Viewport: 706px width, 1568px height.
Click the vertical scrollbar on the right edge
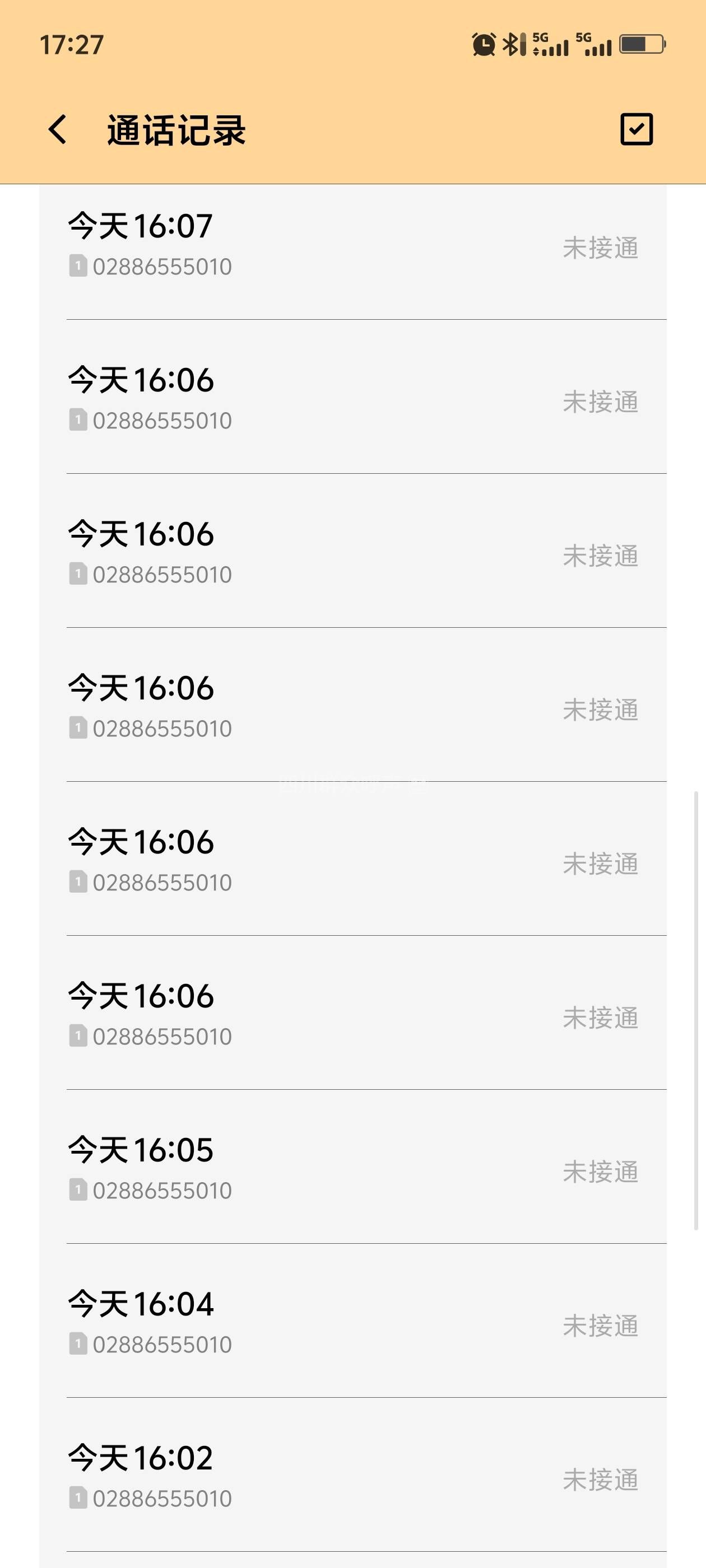(x=696, y=1010)
